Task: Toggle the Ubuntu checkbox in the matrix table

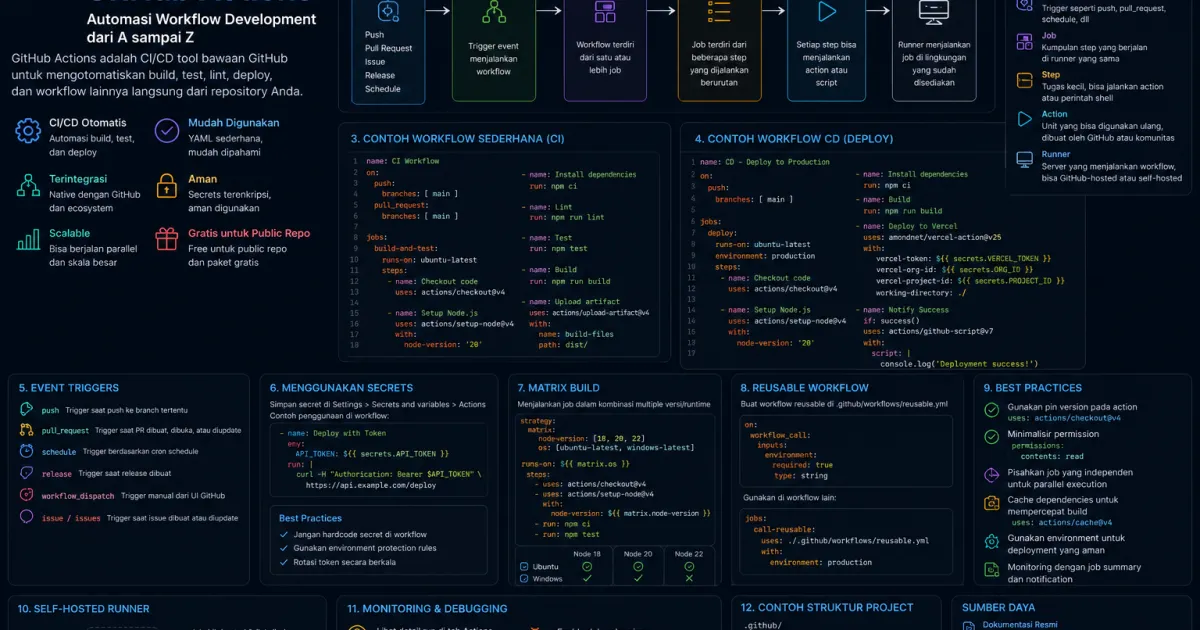Action: [x=524, y=567]
